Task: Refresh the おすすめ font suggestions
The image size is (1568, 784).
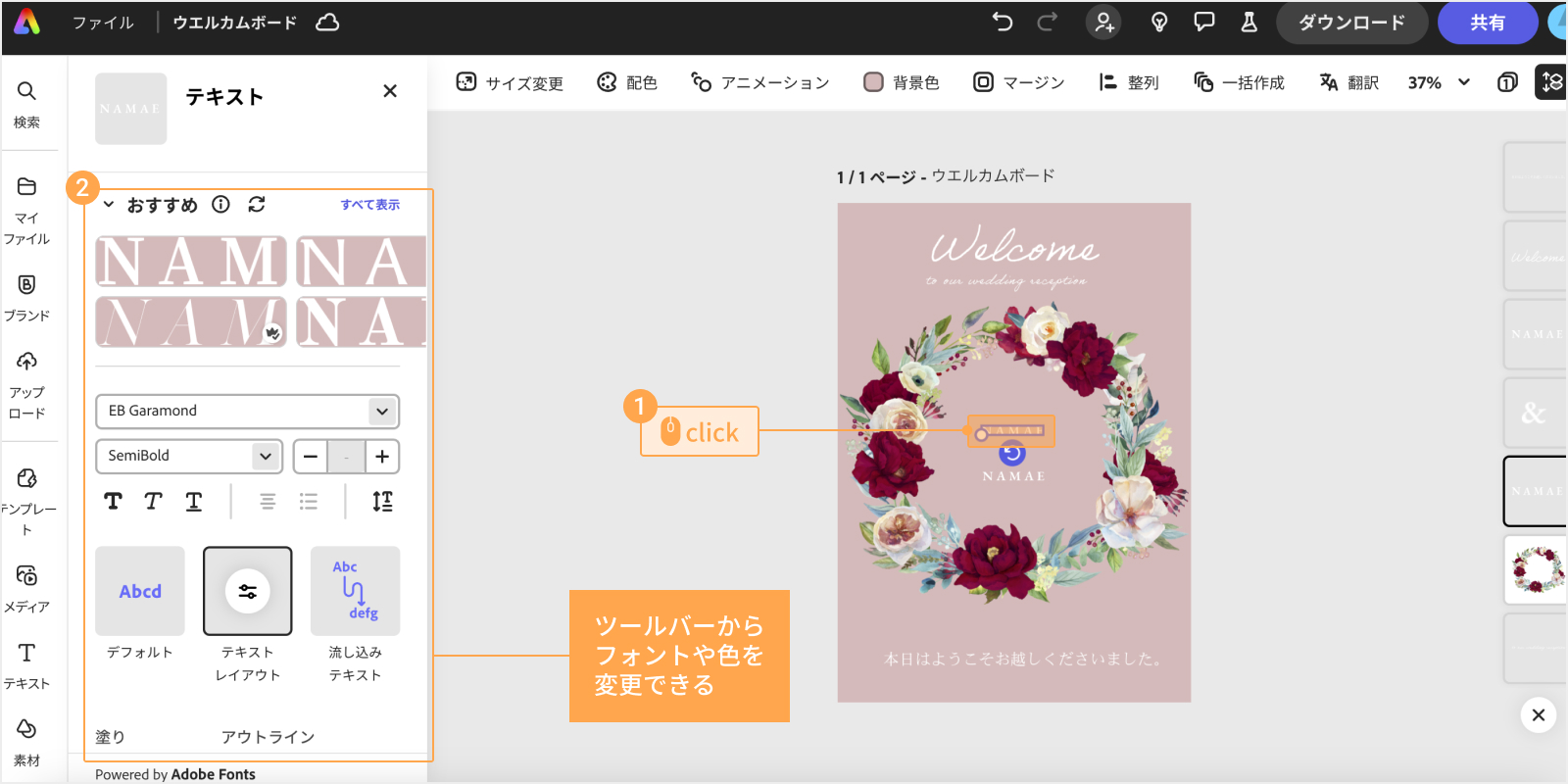Action: [257, 204]
